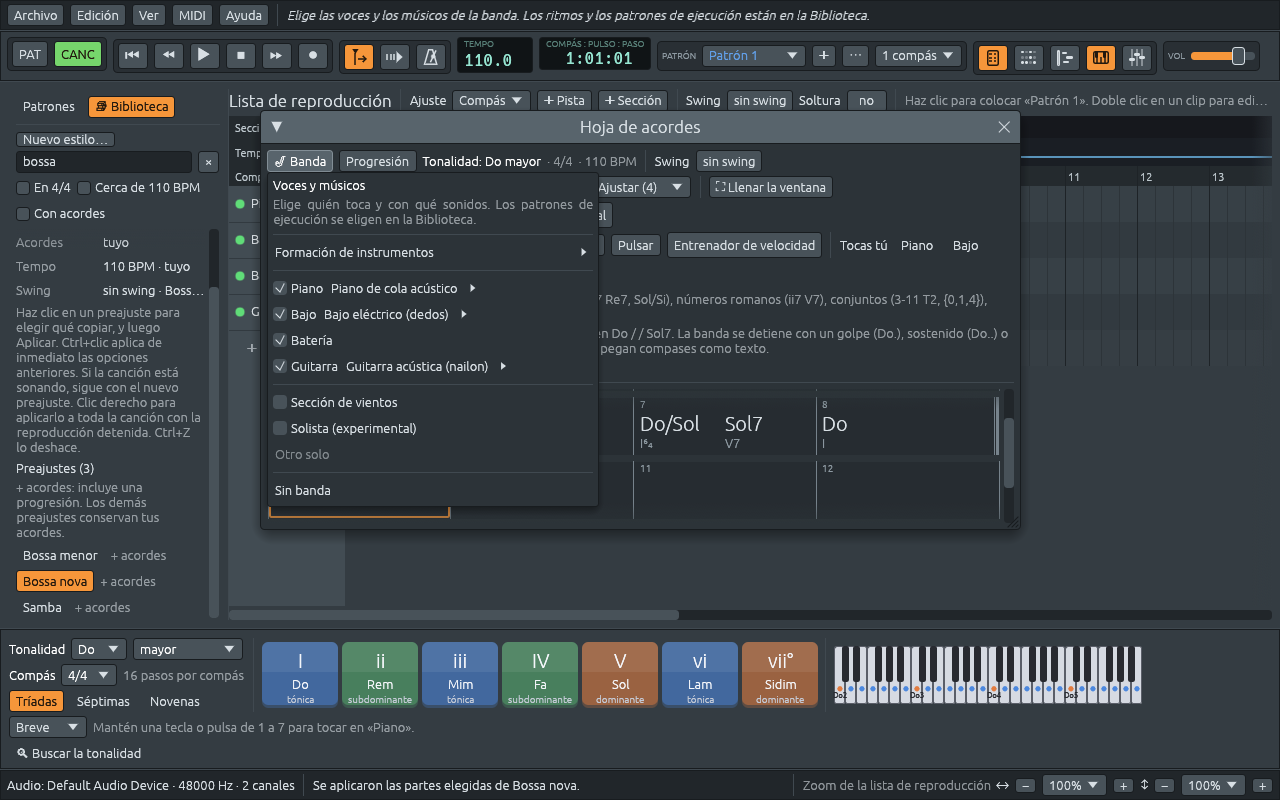The width and height of the screenshot is (1280, 800).
Task: Adjust the VOL volume slider
Action: (x=1223, y=56)
